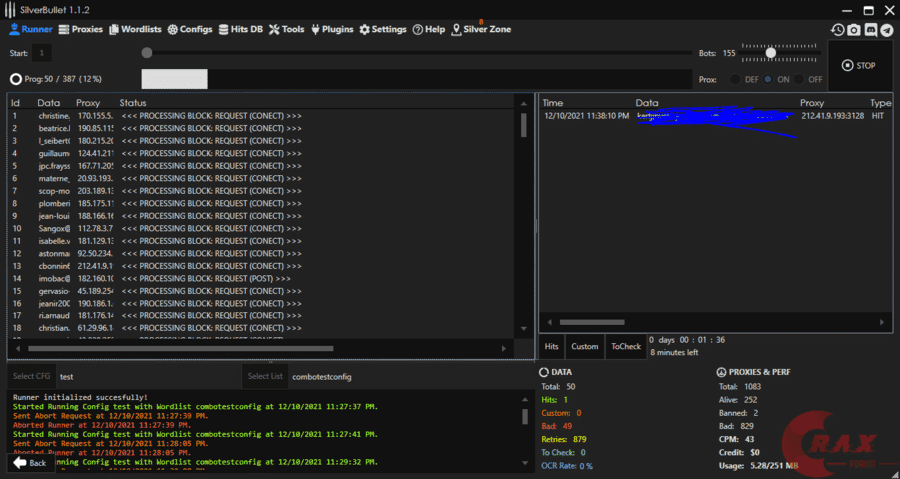
Task: Open the Discord link icon
Action: tap(871, 30)
